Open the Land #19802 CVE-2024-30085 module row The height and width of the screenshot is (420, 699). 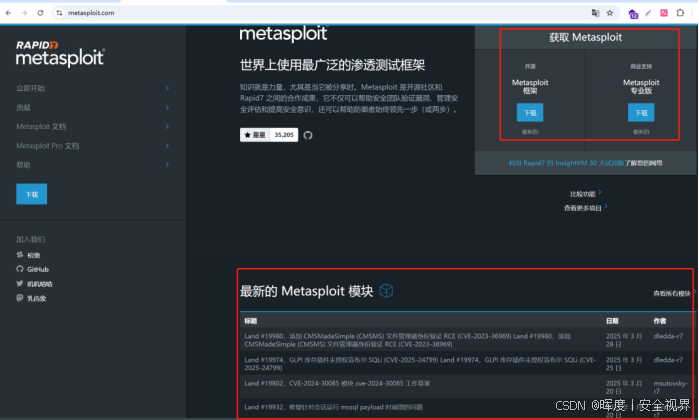[x=467, y=387]
